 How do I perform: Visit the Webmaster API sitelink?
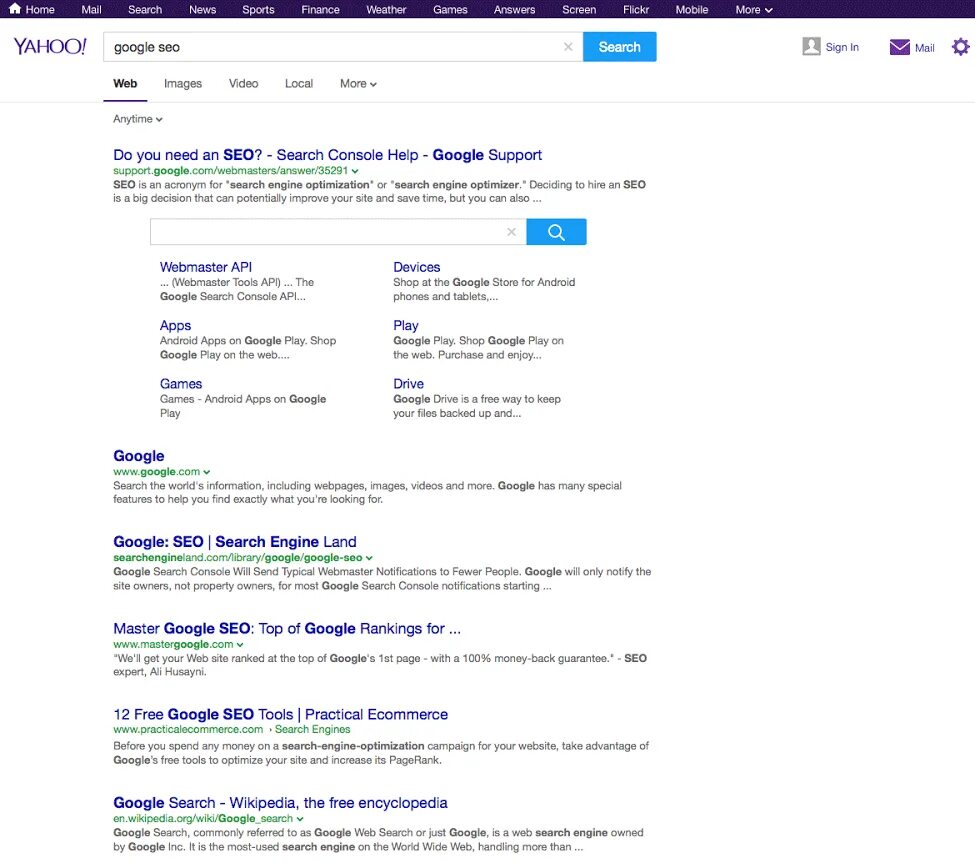205,267
